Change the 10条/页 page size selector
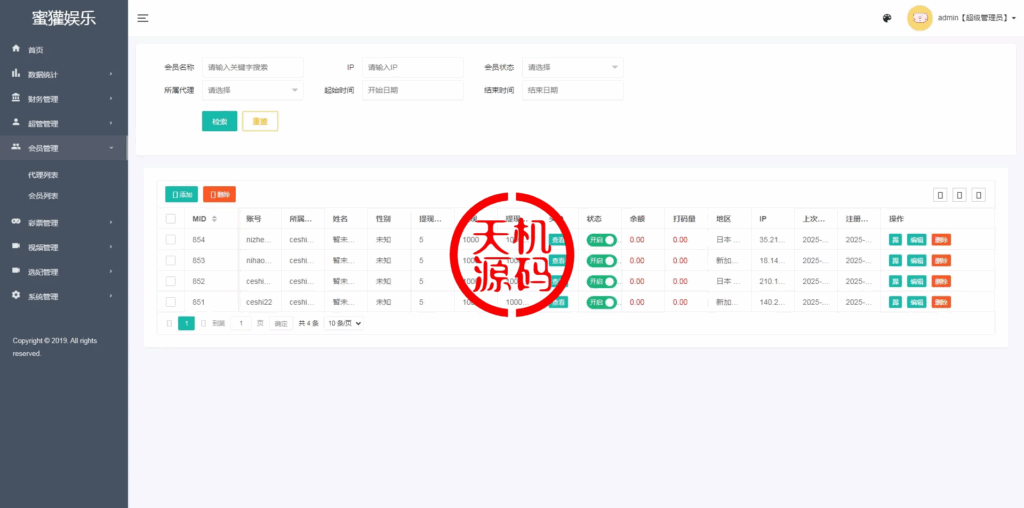Image resolution: width=1024 pixels, height=508 pixels. [x=343, y=323]
